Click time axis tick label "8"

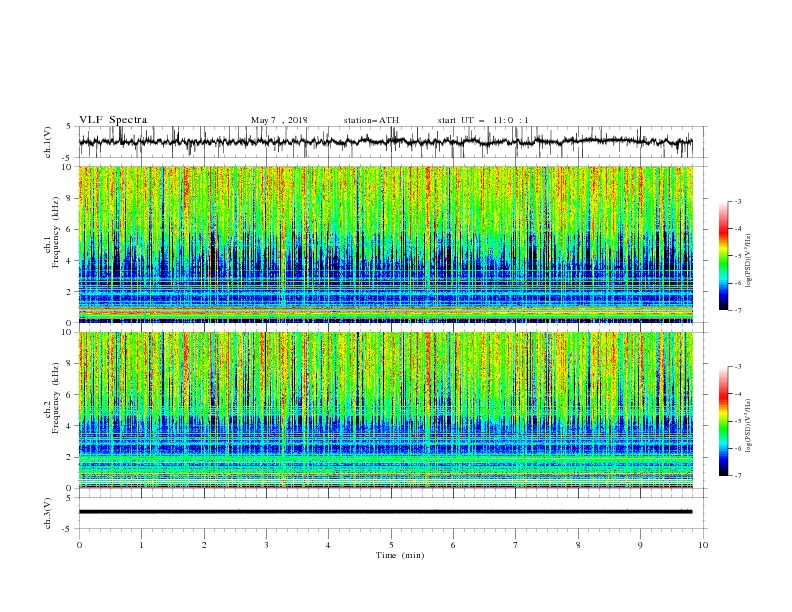[578, 545]
